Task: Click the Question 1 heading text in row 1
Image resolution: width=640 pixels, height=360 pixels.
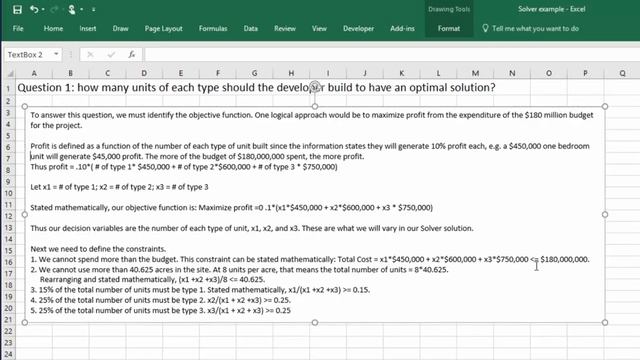Action: click(256, 87)
